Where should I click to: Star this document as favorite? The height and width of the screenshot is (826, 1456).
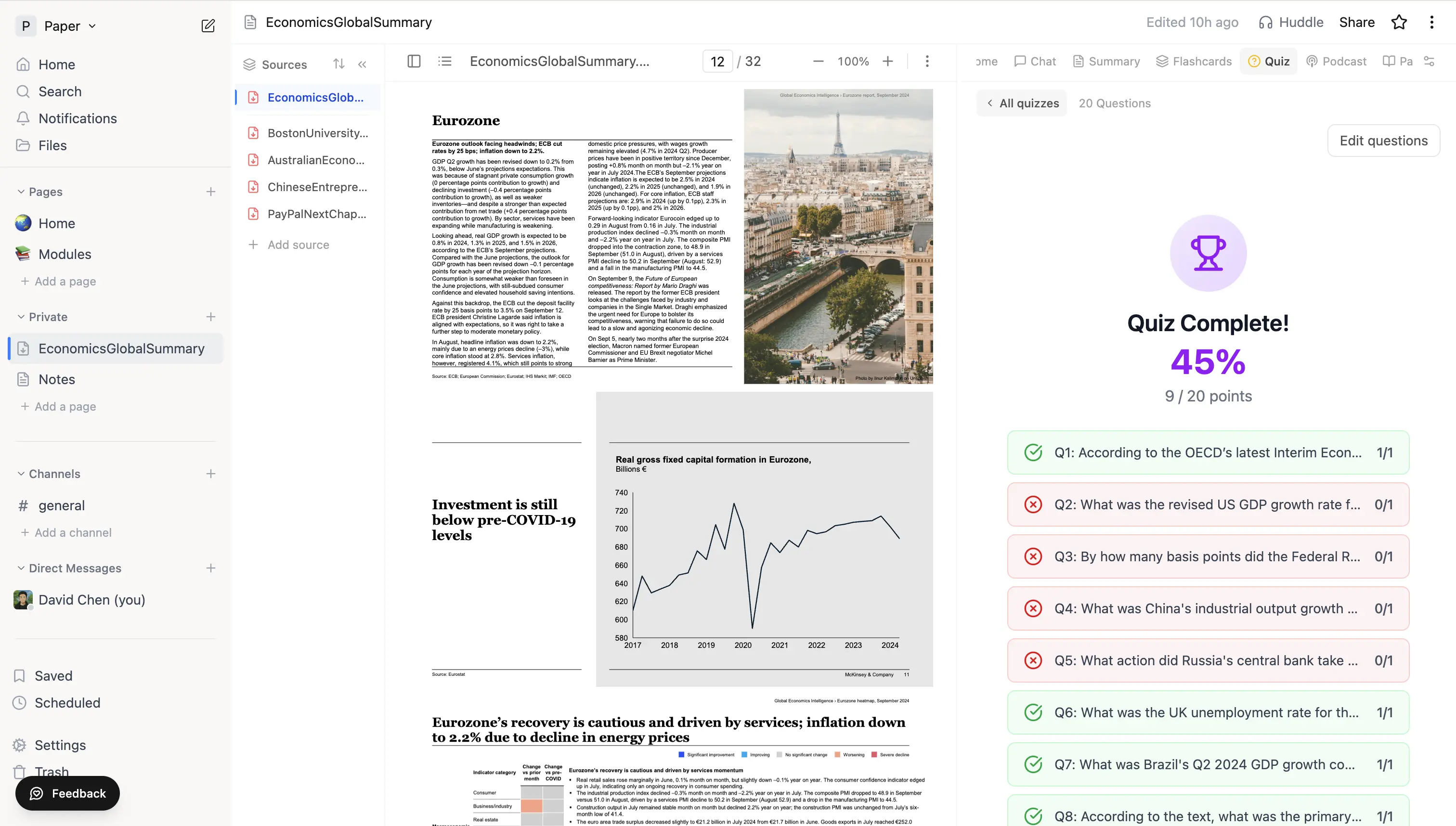(1399, 22)
